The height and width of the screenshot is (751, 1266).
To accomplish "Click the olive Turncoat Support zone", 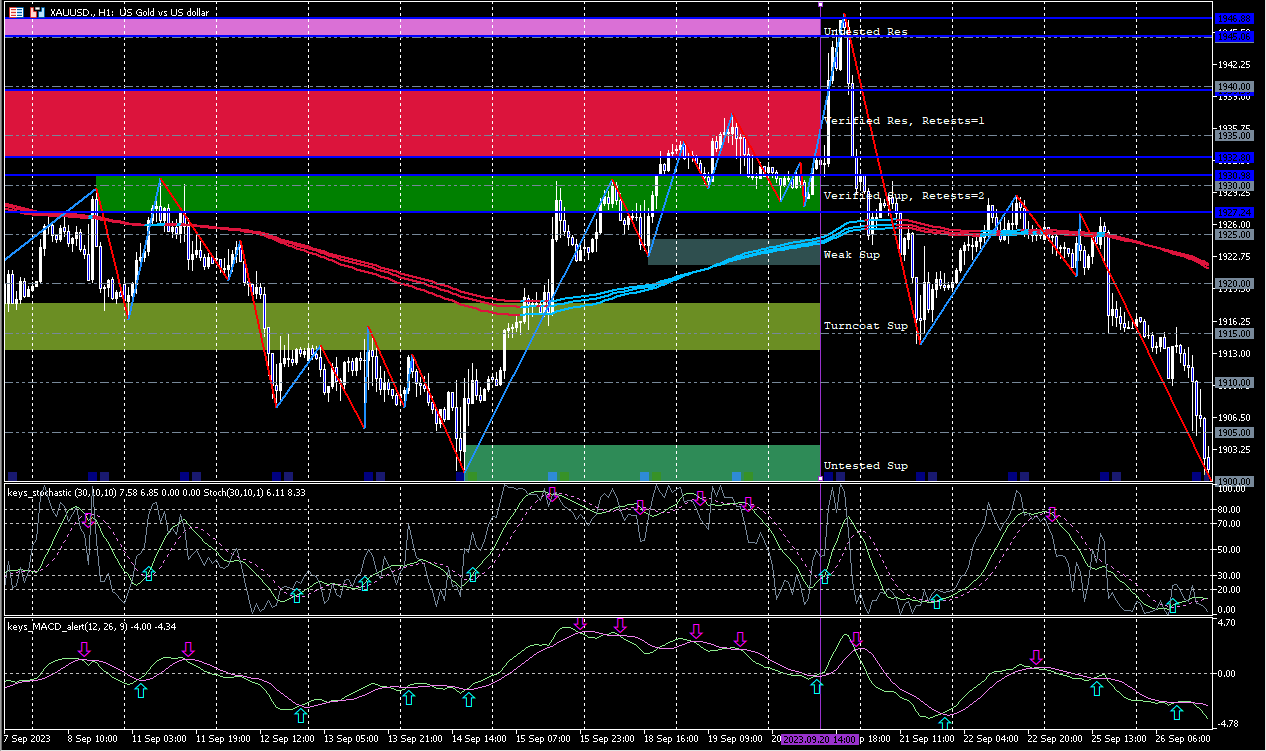I will 412,327.
